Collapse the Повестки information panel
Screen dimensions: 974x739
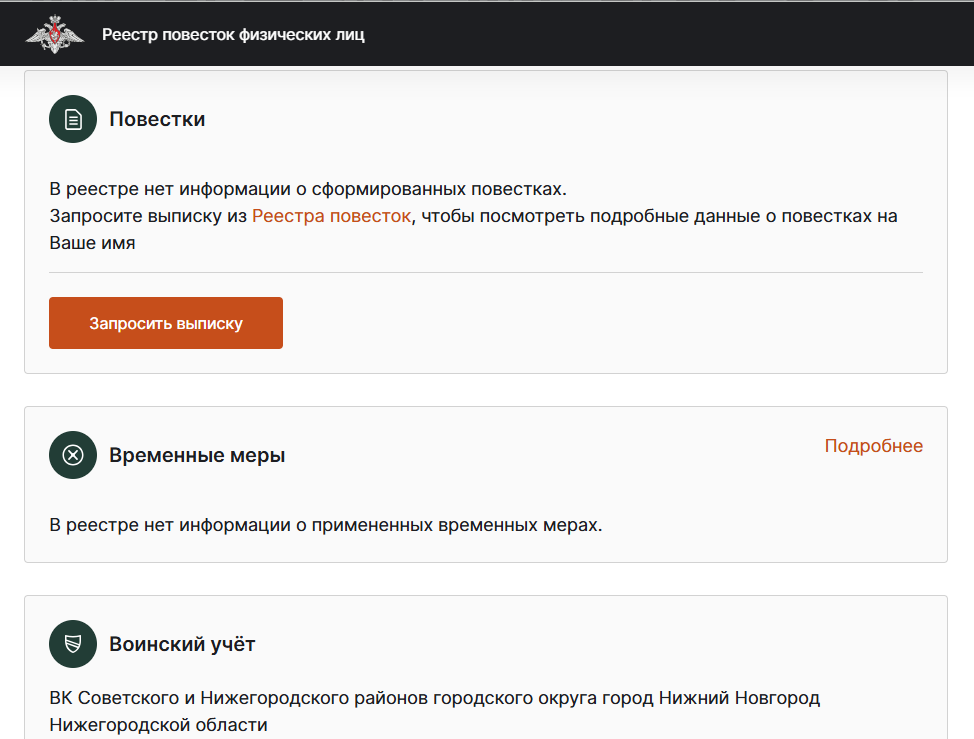point(157,118)
